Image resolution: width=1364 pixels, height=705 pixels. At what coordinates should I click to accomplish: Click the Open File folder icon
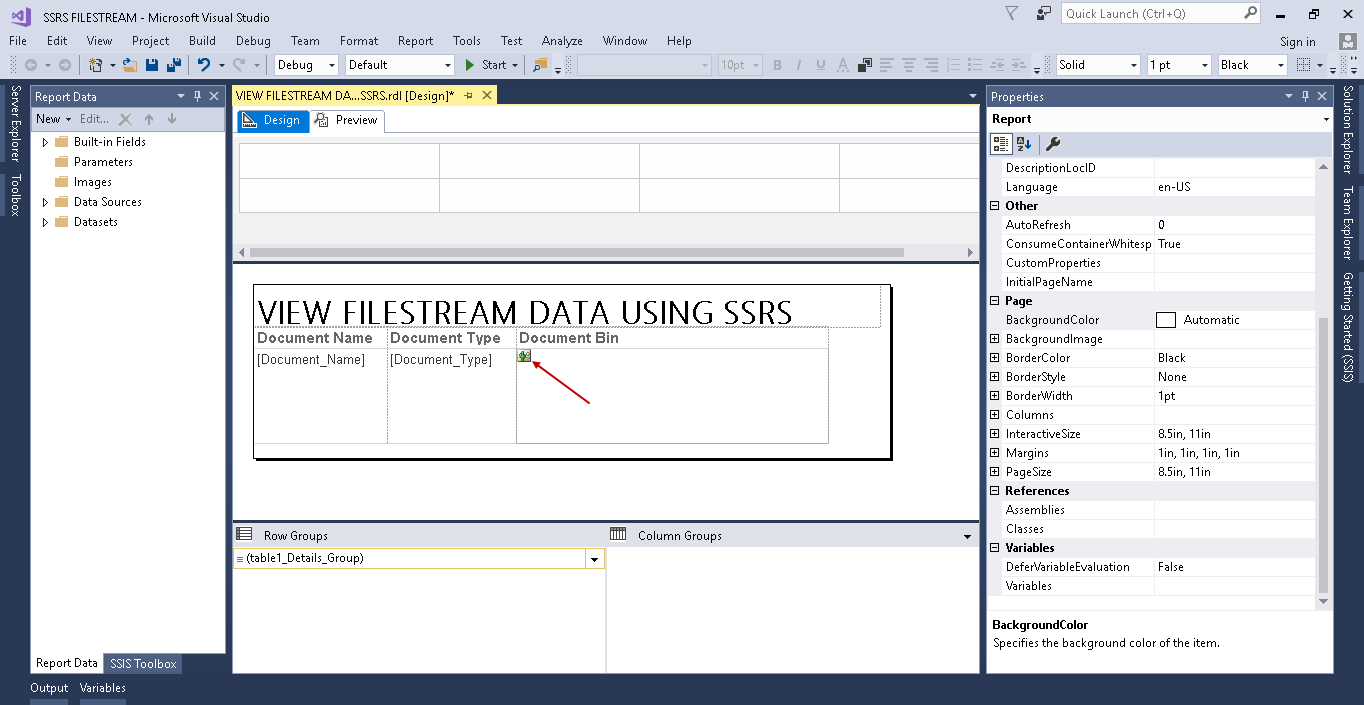pyautogui.click(x=130, y=65)
